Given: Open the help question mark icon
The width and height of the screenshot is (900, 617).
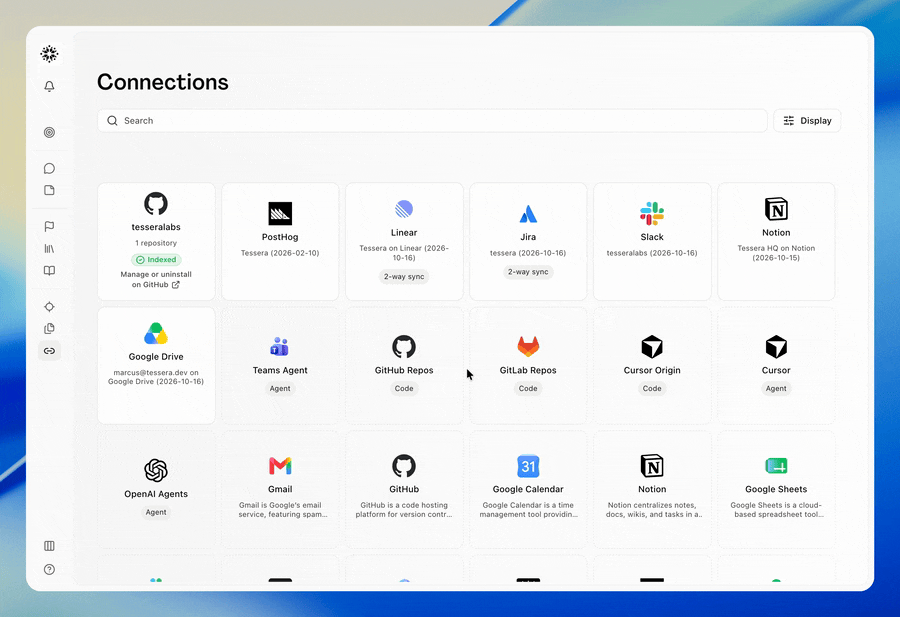Looking at the screenshot, I should coord(49,569).
